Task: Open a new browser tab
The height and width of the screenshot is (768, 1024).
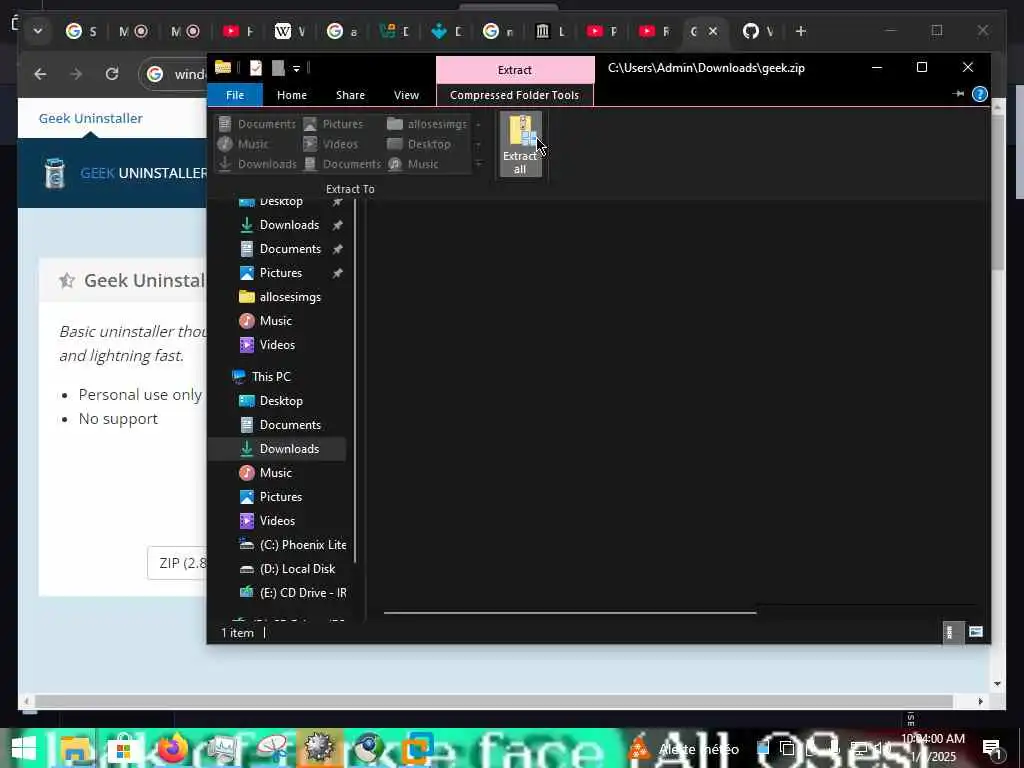Action: pos(801,31)
